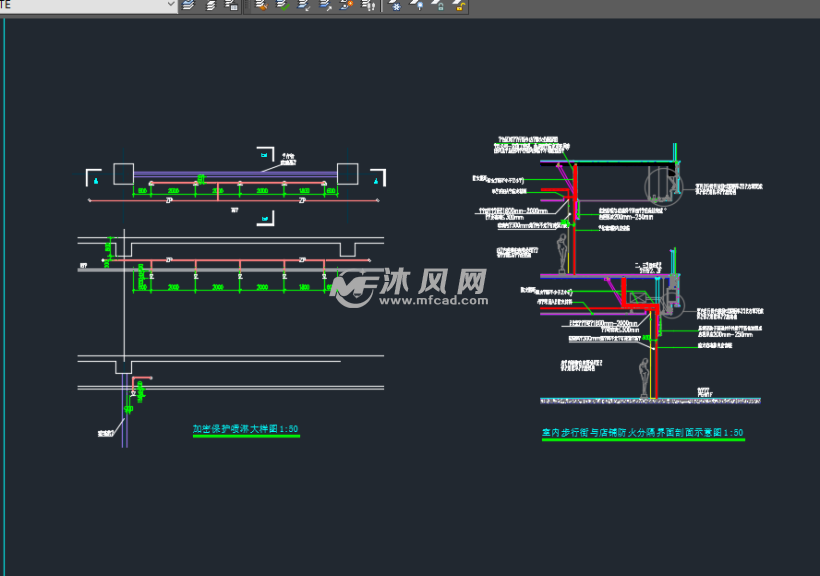This screenshot has width=820, height=576.
Task: Click the layer icon with orange burst
Action: [347, 5]
